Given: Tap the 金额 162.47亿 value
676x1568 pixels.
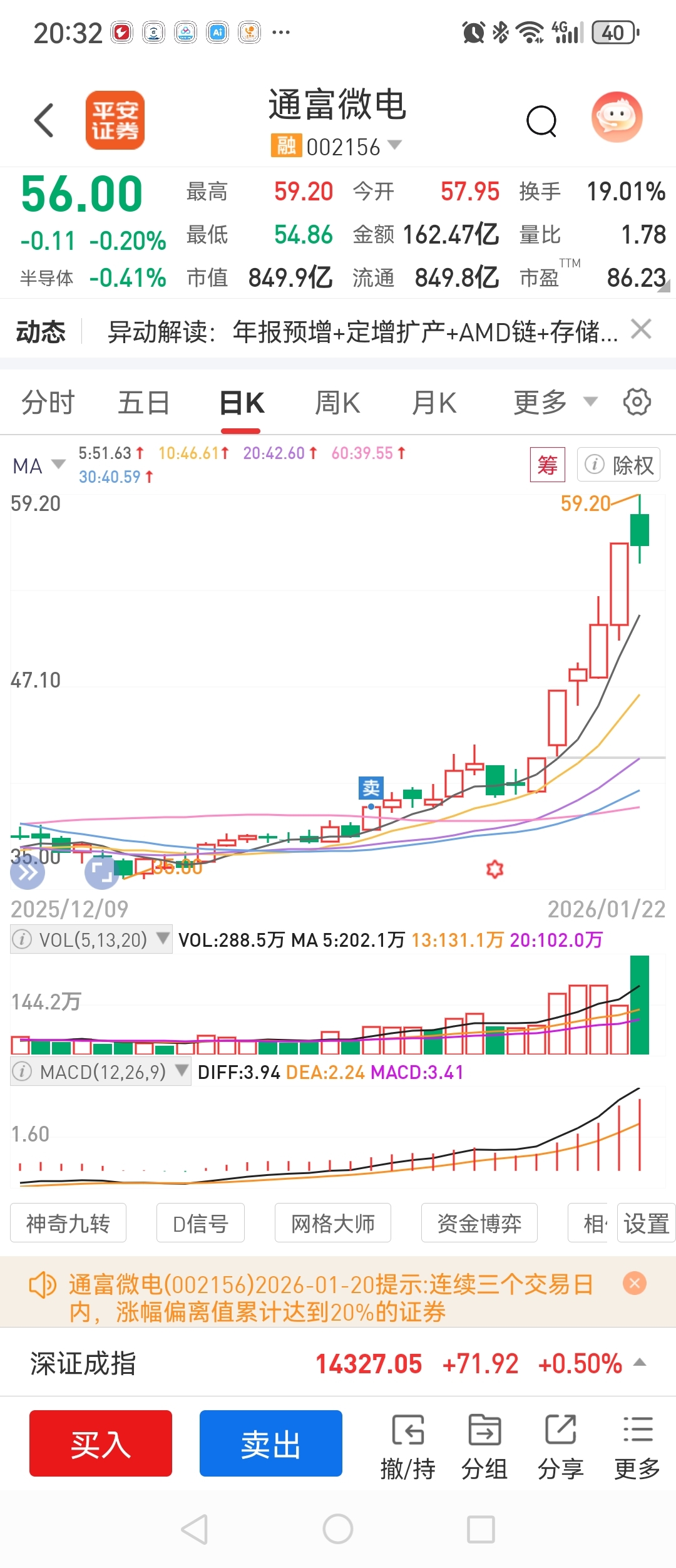Looking at the screenshot, I should click(x=451, y=235).
